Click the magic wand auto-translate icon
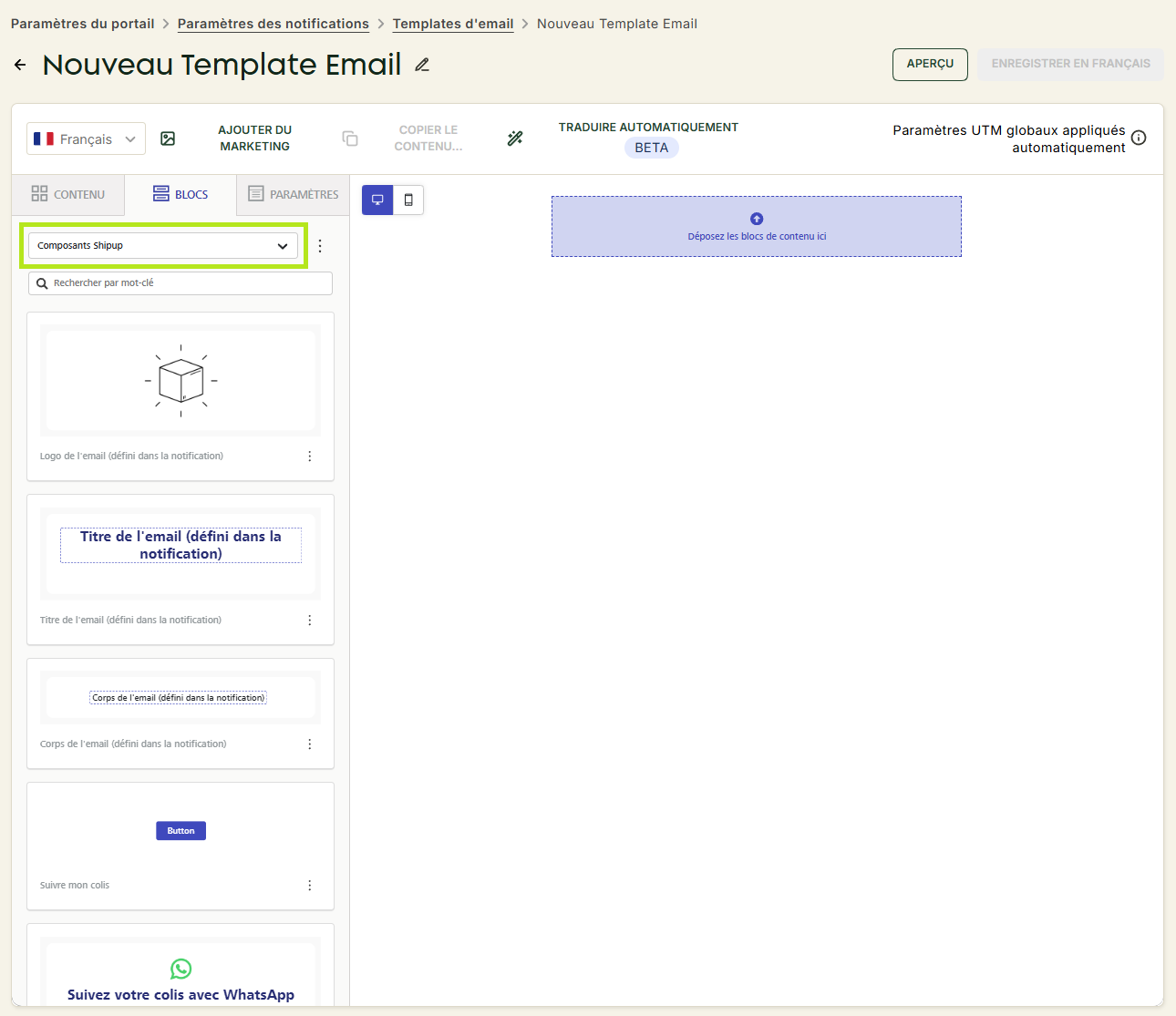This screenshot has width=1176, height=1016. tap(515, 139)
